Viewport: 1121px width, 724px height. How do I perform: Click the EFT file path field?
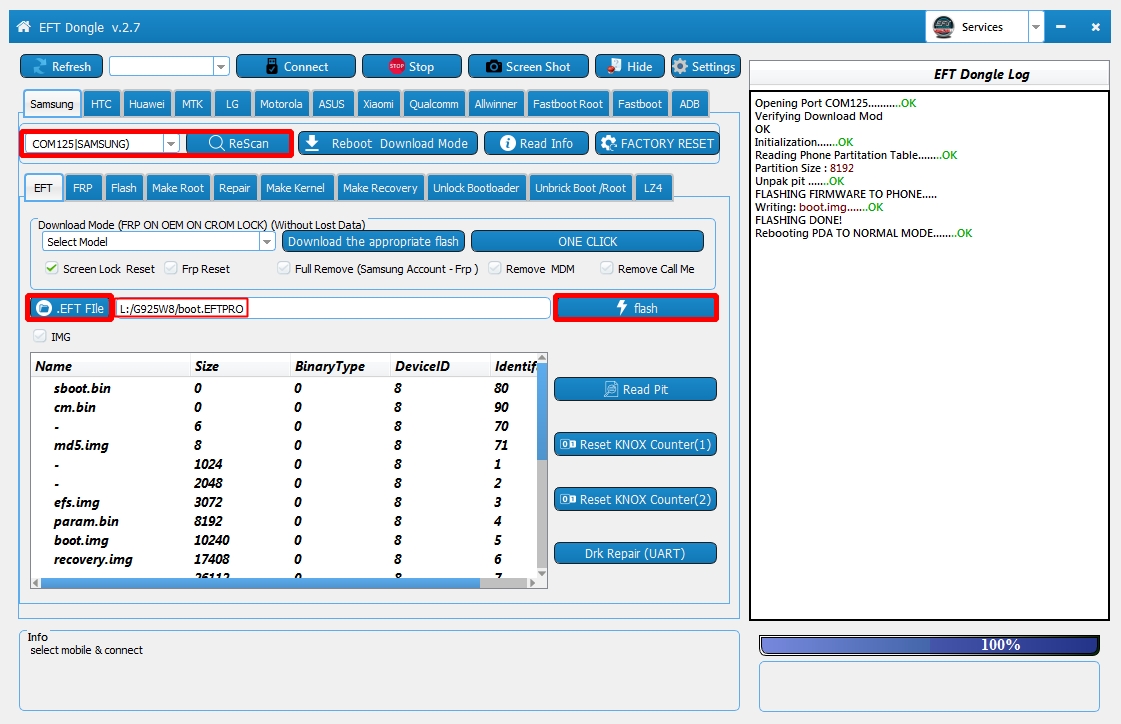(332, 309)
